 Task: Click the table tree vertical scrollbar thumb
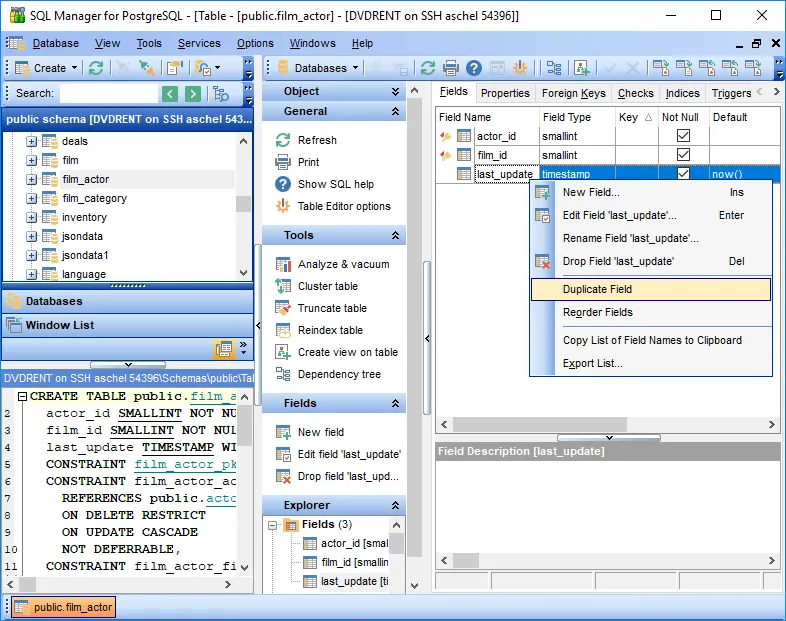click(244, 203)
